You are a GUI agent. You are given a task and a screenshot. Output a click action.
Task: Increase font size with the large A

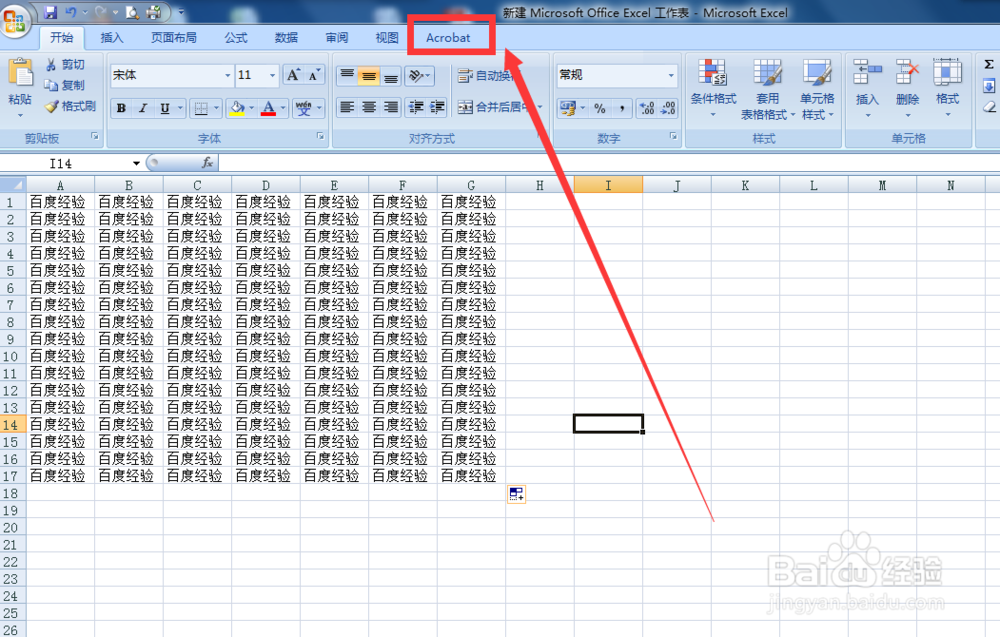click(x=293, y=75)
